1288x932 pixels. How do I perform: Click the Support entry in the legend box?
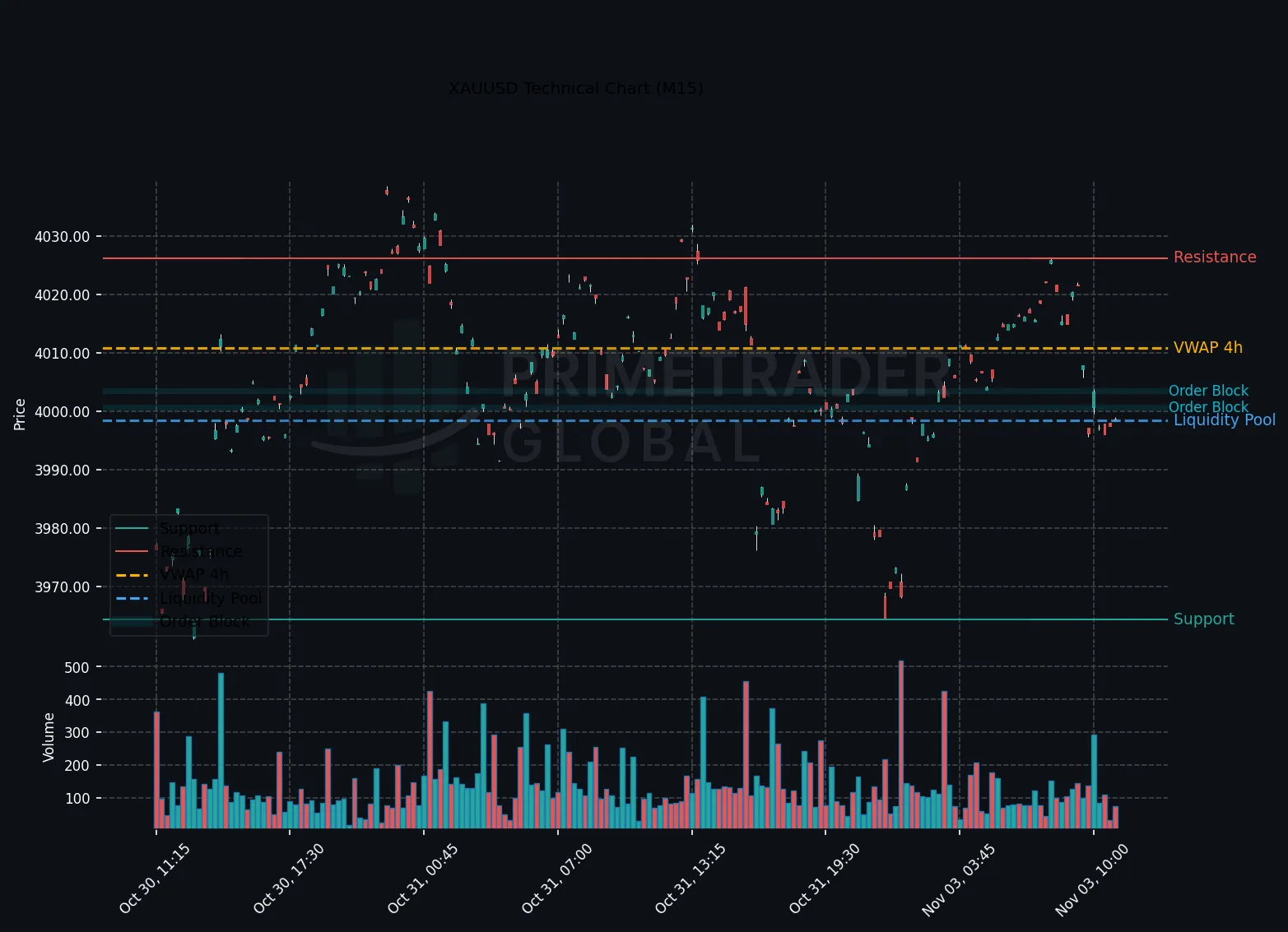point(189,529)
